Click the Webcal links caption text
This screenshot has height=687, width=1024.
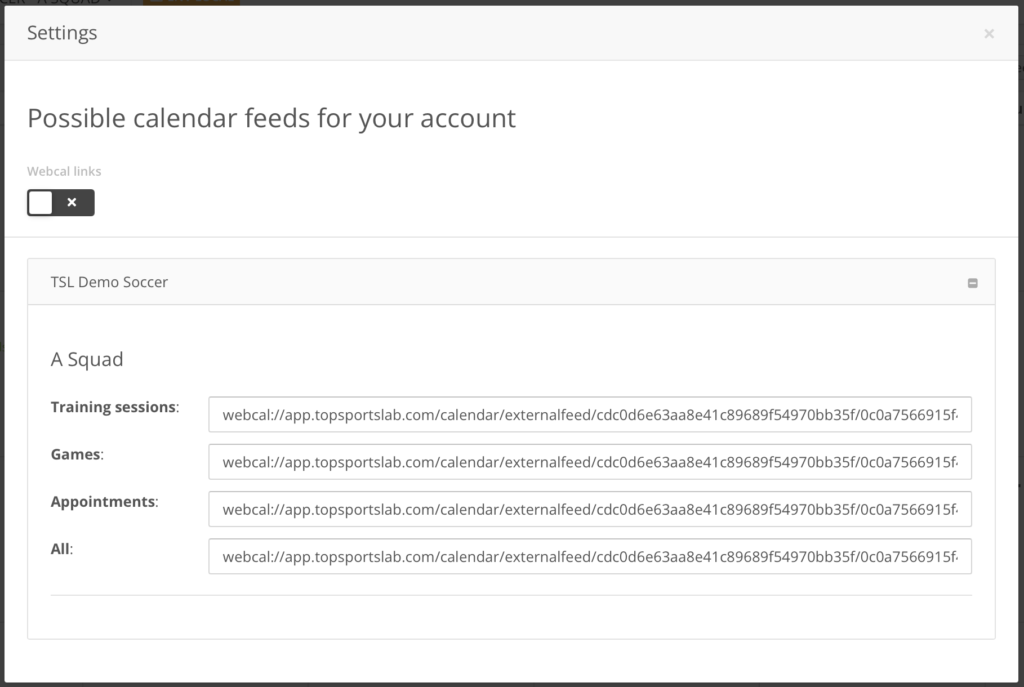pyautogui.click(x=64, y=171)
